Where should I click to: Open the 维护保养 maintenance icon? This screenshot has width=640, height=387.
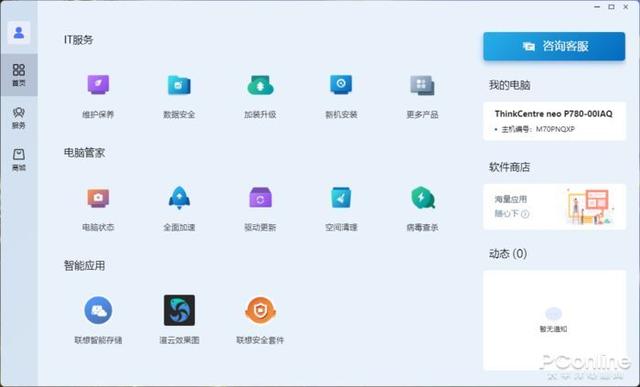click(98, 85)
